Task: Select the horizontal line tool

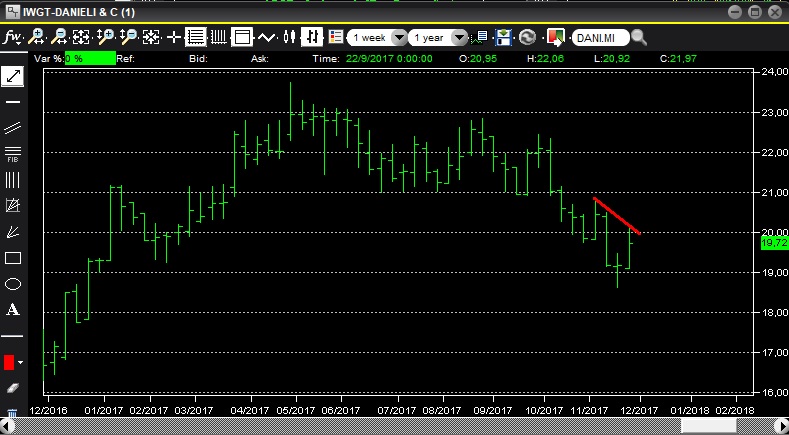Action: pos(13,102)
